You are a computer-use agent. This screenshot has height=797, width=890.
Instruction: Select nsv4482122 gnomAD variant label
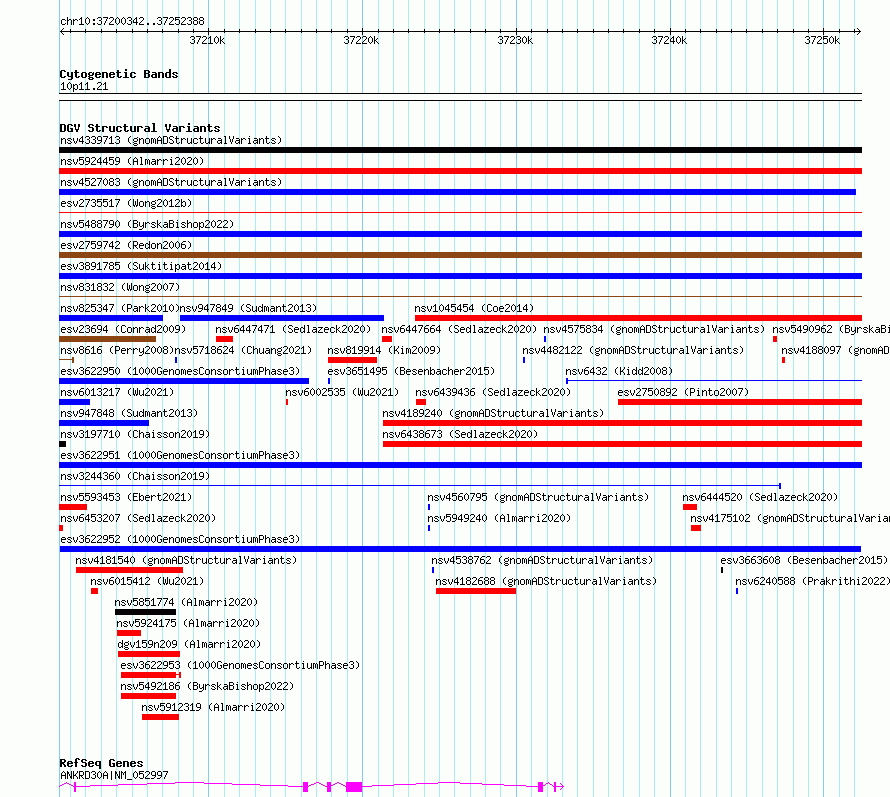coord(633,350)
